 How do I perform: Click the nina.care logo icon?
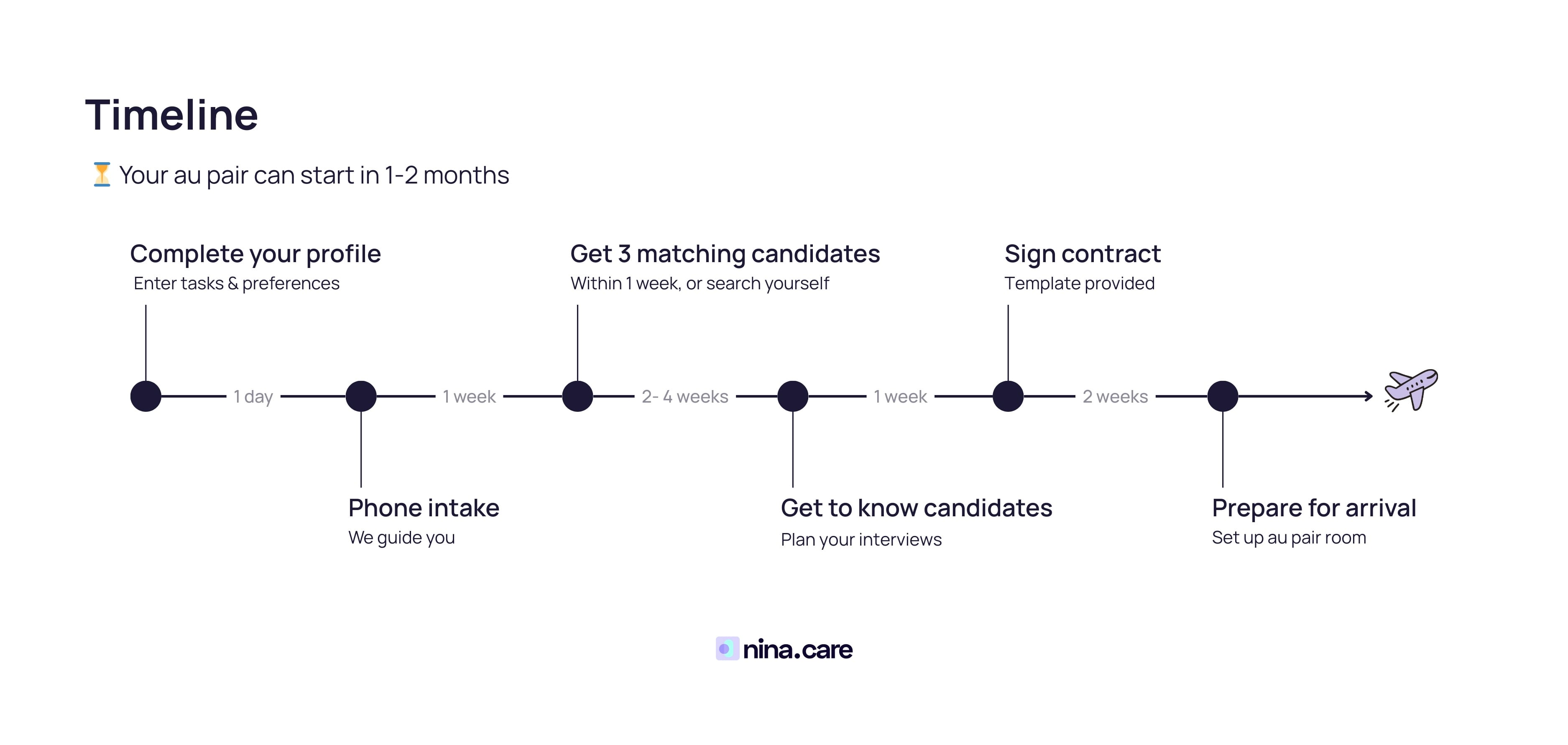click(x=727, y=649)
